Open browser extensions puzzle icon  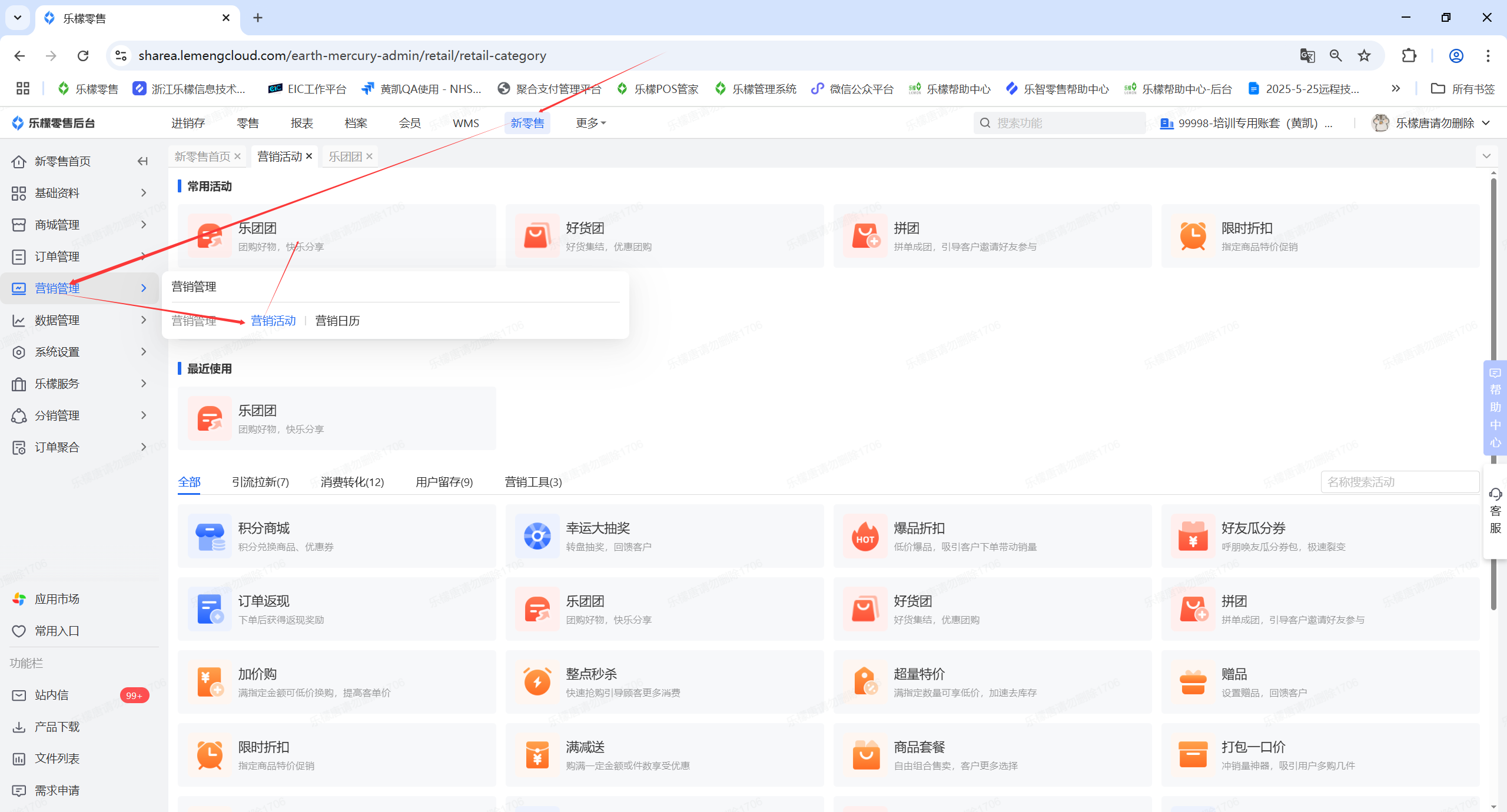coord(1409,55)
